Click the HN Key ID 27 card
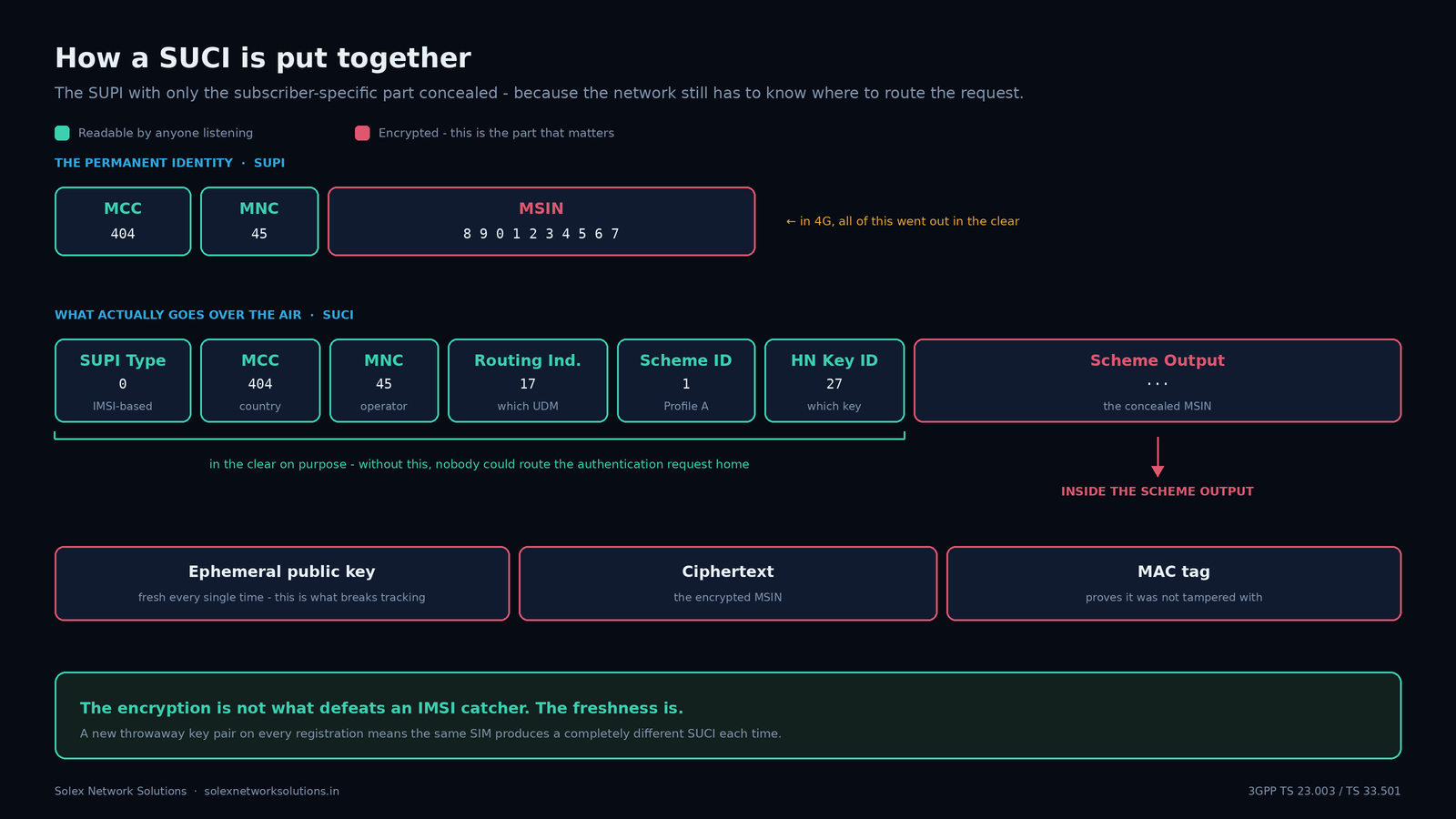This screenshot has width=1456, height=819. point(834,380)
